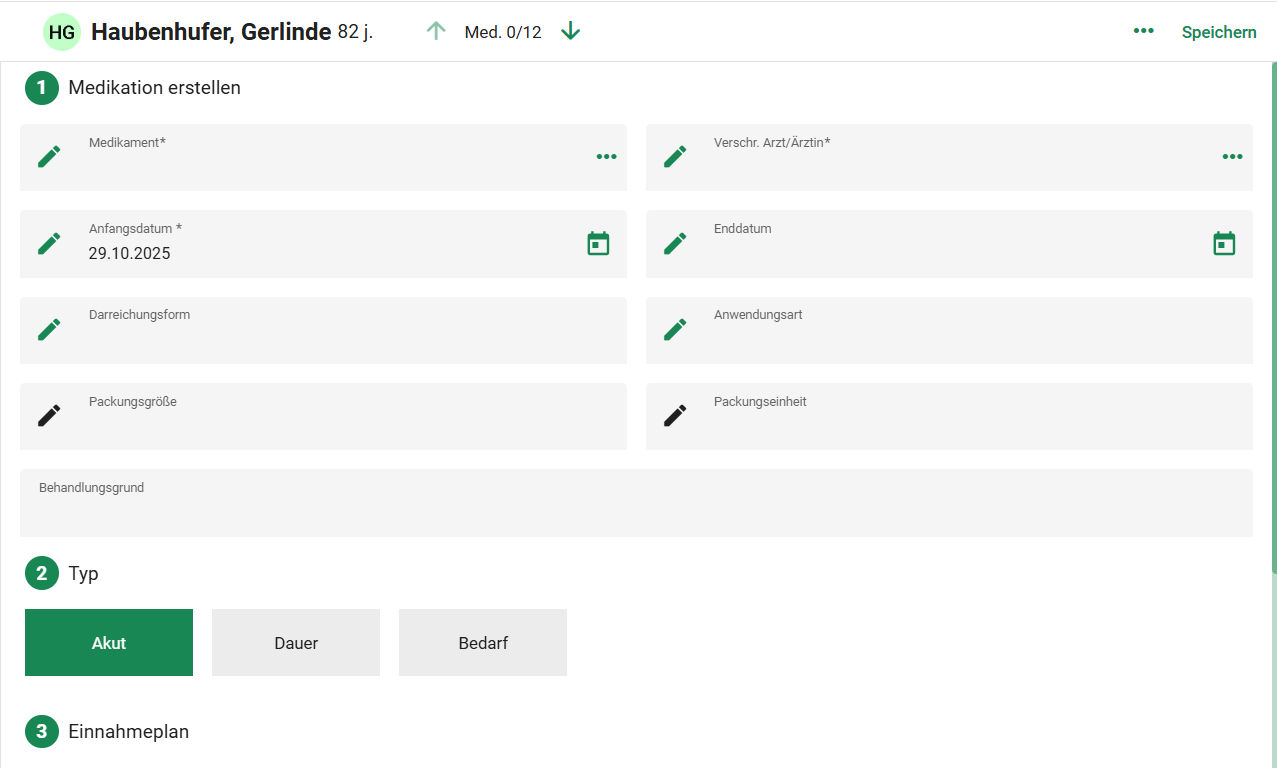Click the Speichern button
This screenshot has width=1277, height=768.
click(1219, 32)
